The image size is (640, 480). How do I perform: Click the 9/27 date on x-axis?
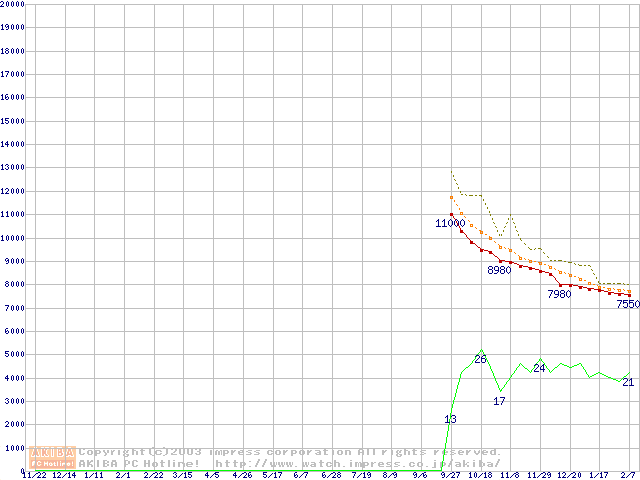point(450,475)
